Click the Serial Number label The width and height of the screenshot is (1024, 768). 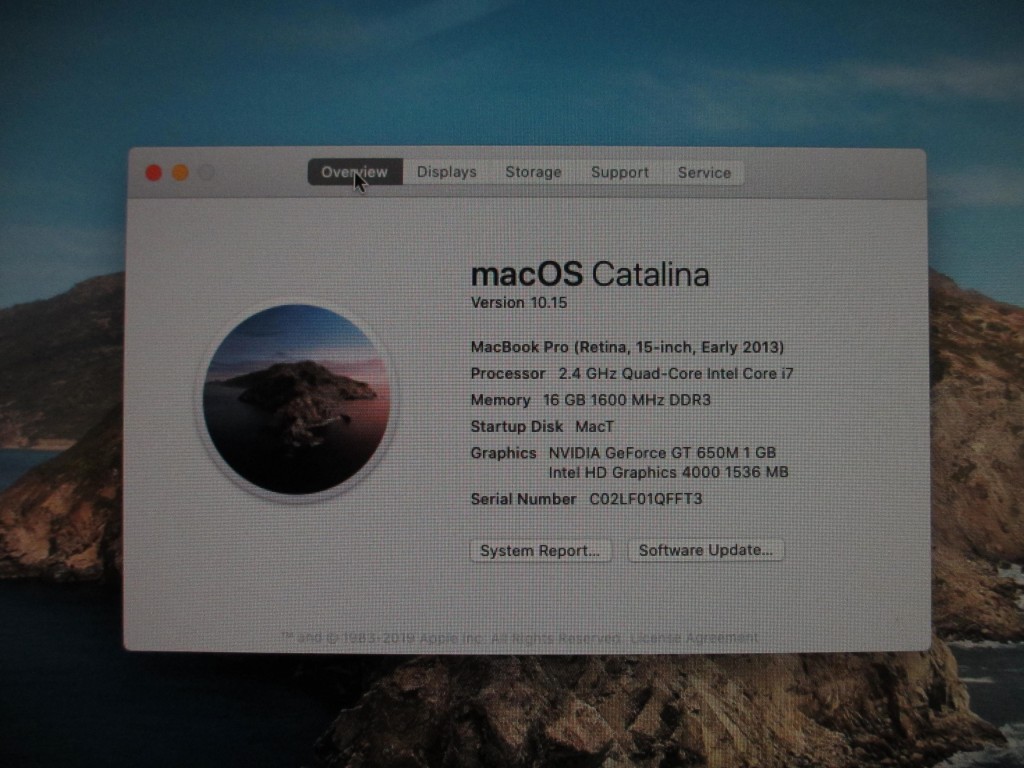point(523,499)
